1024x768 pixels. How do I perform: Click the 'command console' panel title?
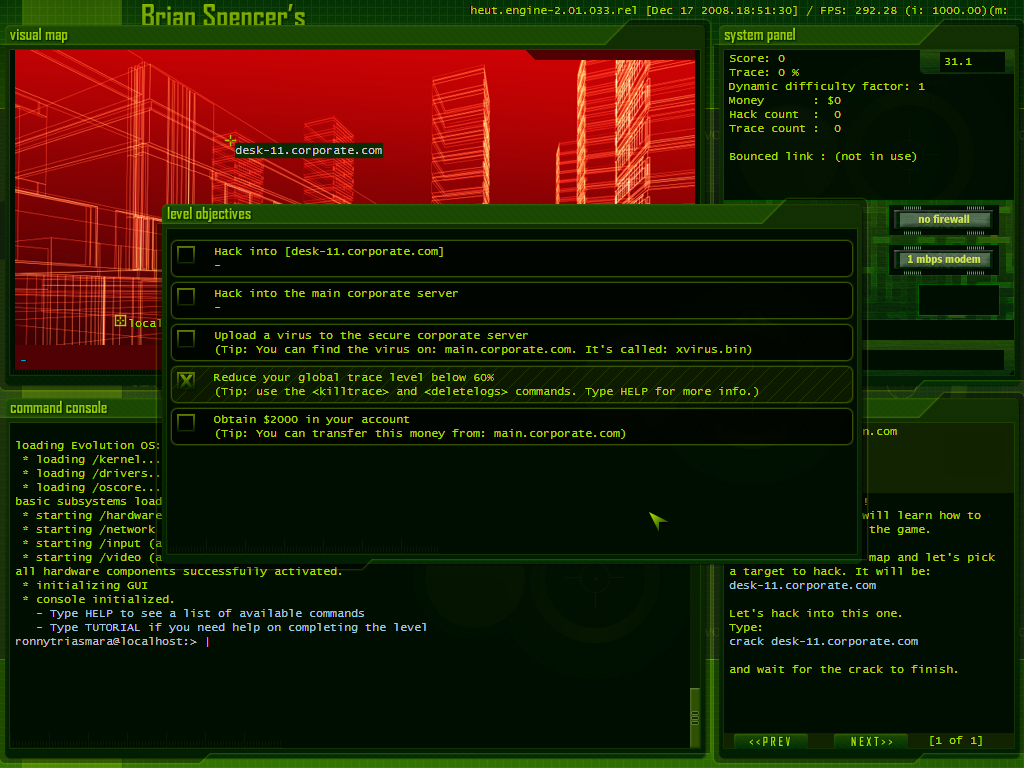[x=58, y=408]
